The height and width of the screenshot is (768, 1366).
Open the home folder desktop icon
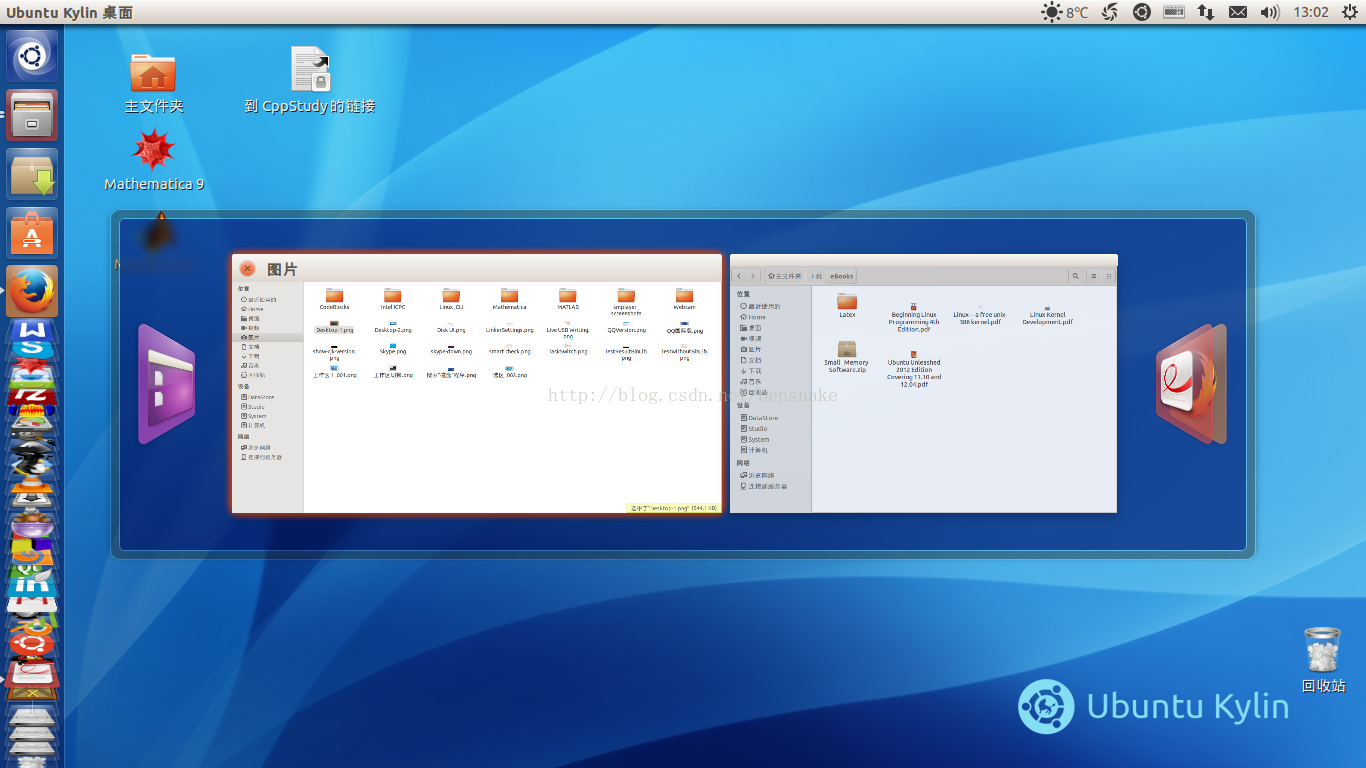153,73
